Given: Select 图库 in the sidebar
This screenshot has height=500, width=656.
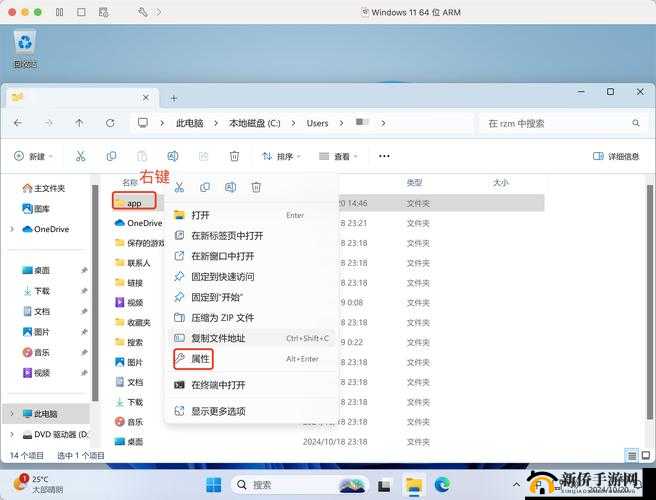Looking at the screenshot, I should (36, 208).
